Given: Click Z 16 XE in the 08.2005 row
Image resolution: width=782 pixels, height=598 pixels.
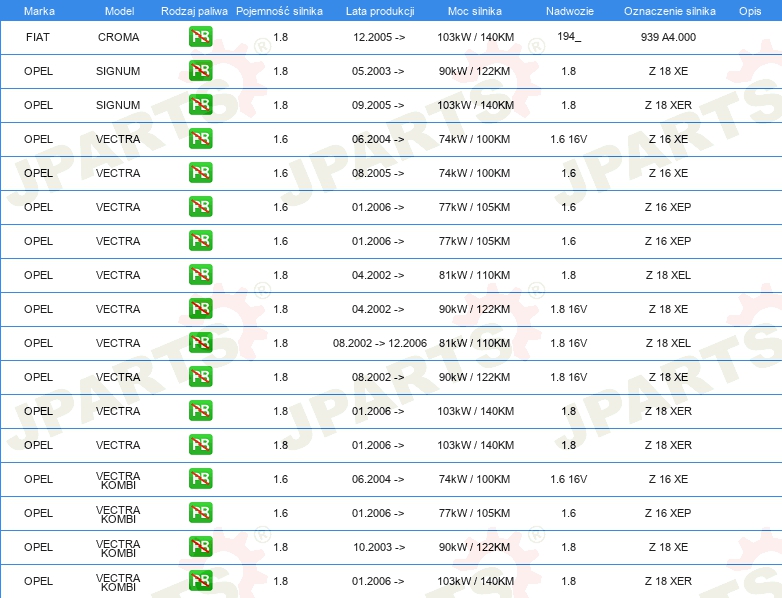Looking at the screenshot, I should coord(668,173).
